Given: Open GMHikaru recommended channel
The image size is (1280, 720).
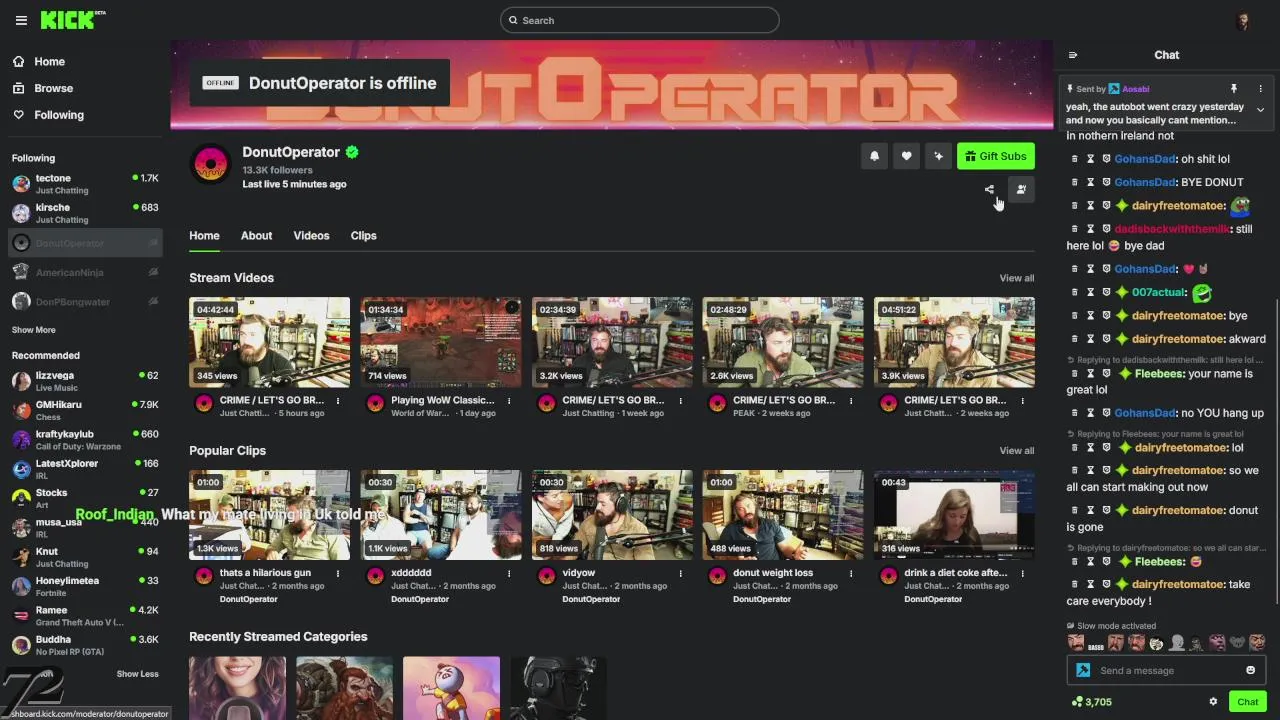Looking at the screenshot, I should [85, 410].
